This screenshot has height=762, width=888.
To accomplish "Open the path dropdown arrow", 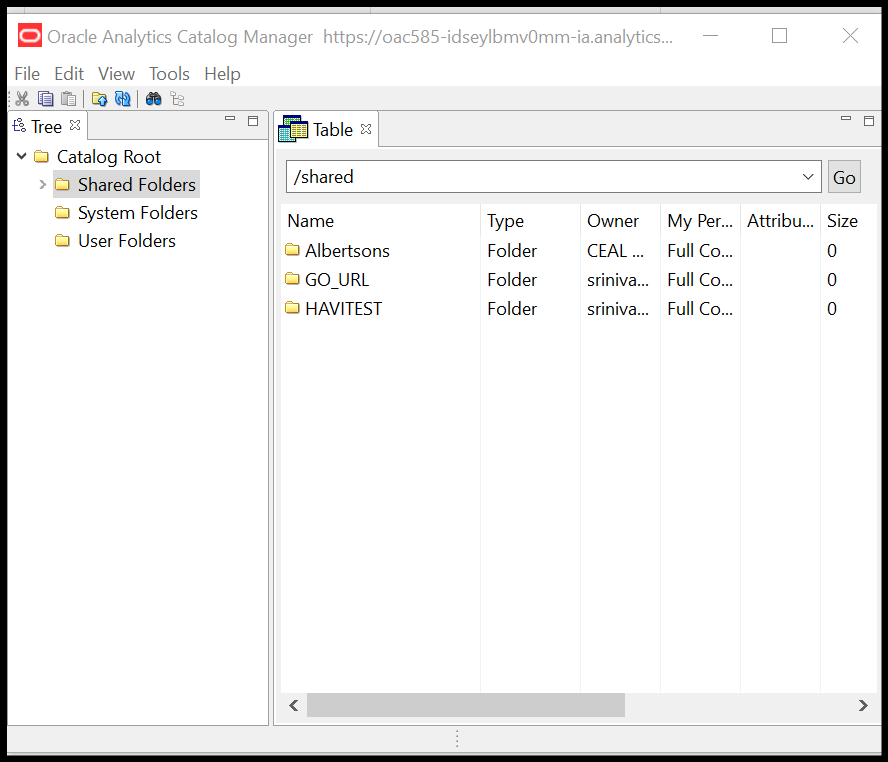I will pos(808,177).
